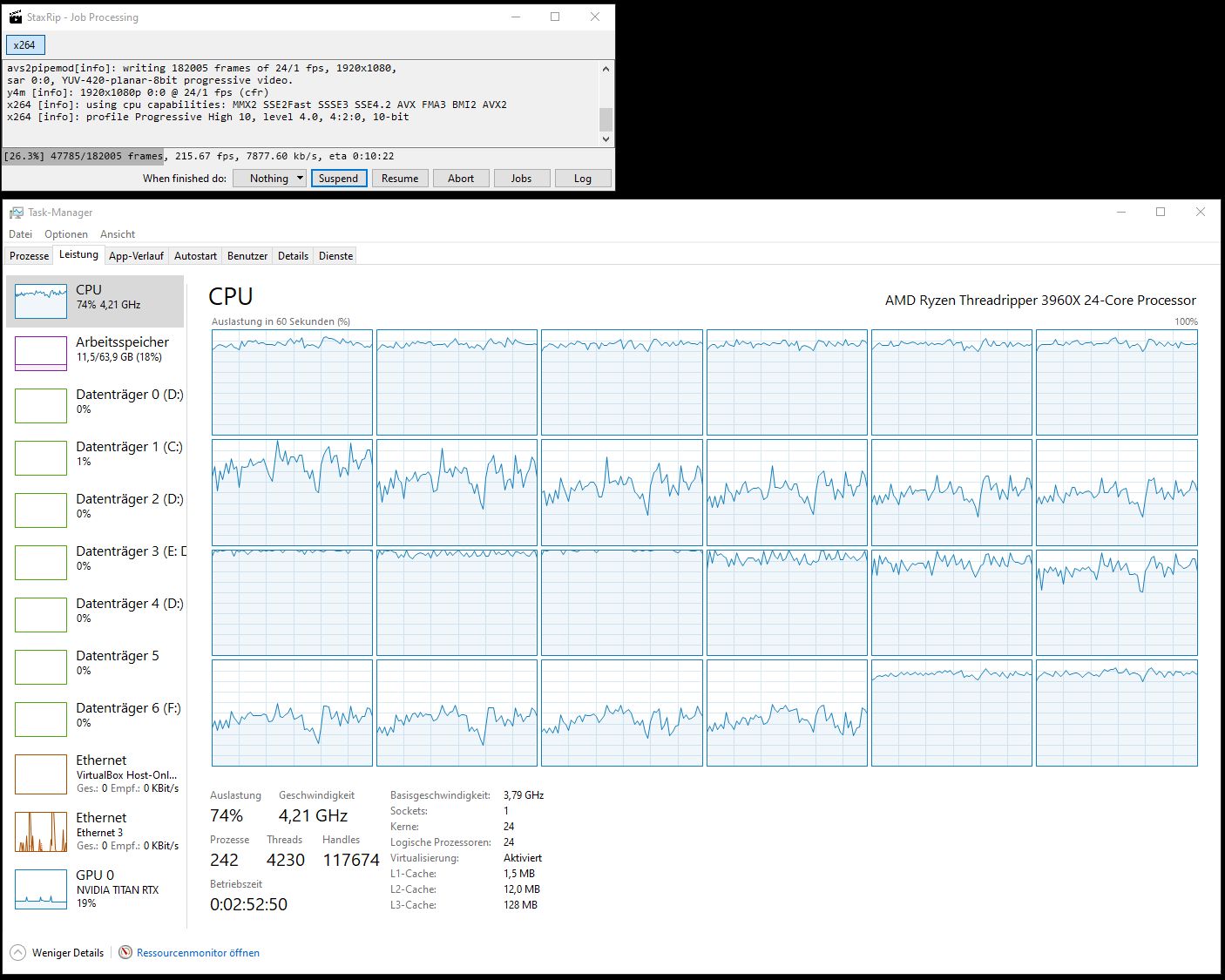Click the StaxRip log scroll-up arrow
This screenshot has width=1225, height=980.
606,68
